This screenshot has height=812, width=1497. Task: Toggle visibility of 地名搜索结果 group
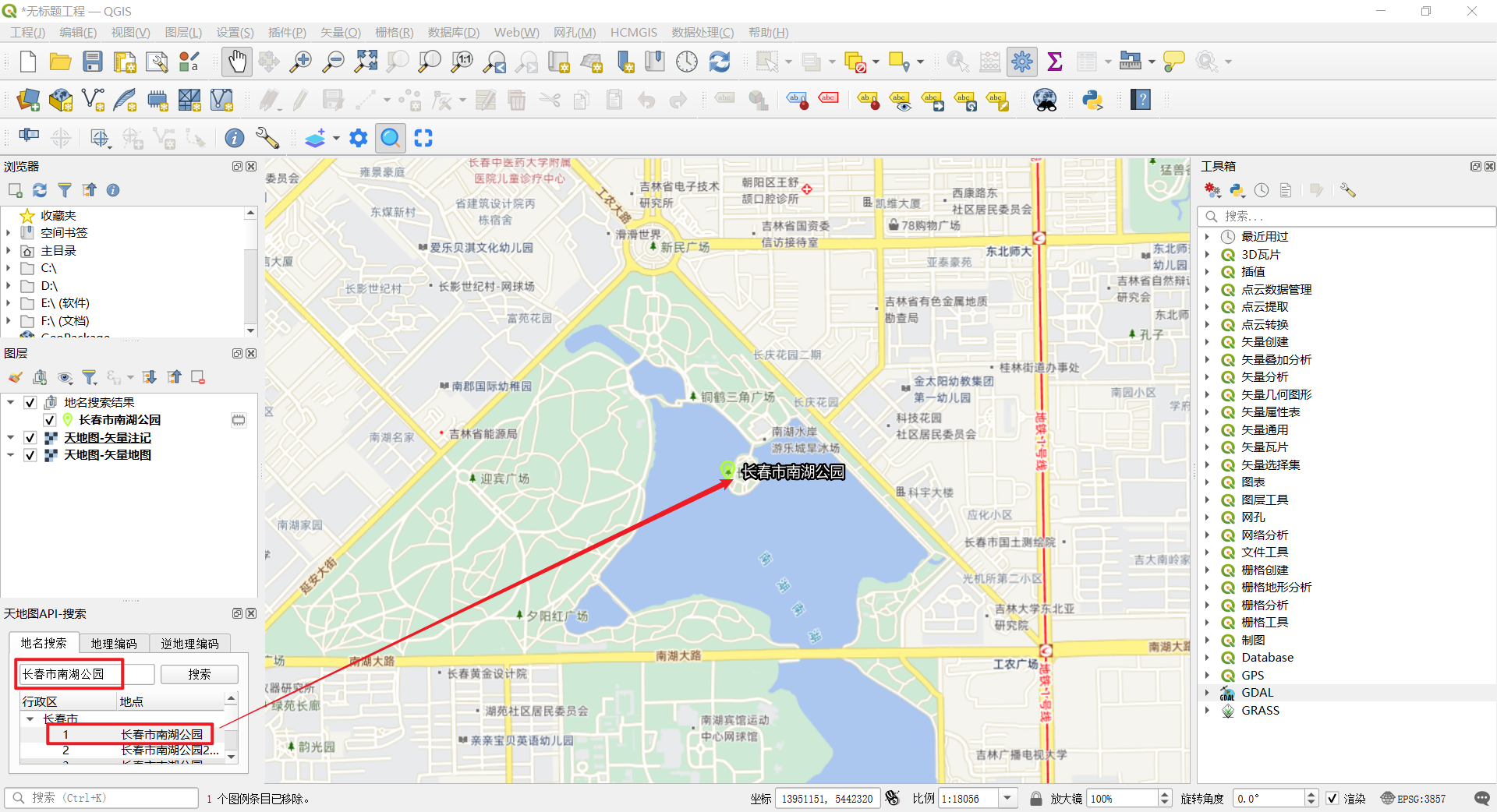(30, 403)
